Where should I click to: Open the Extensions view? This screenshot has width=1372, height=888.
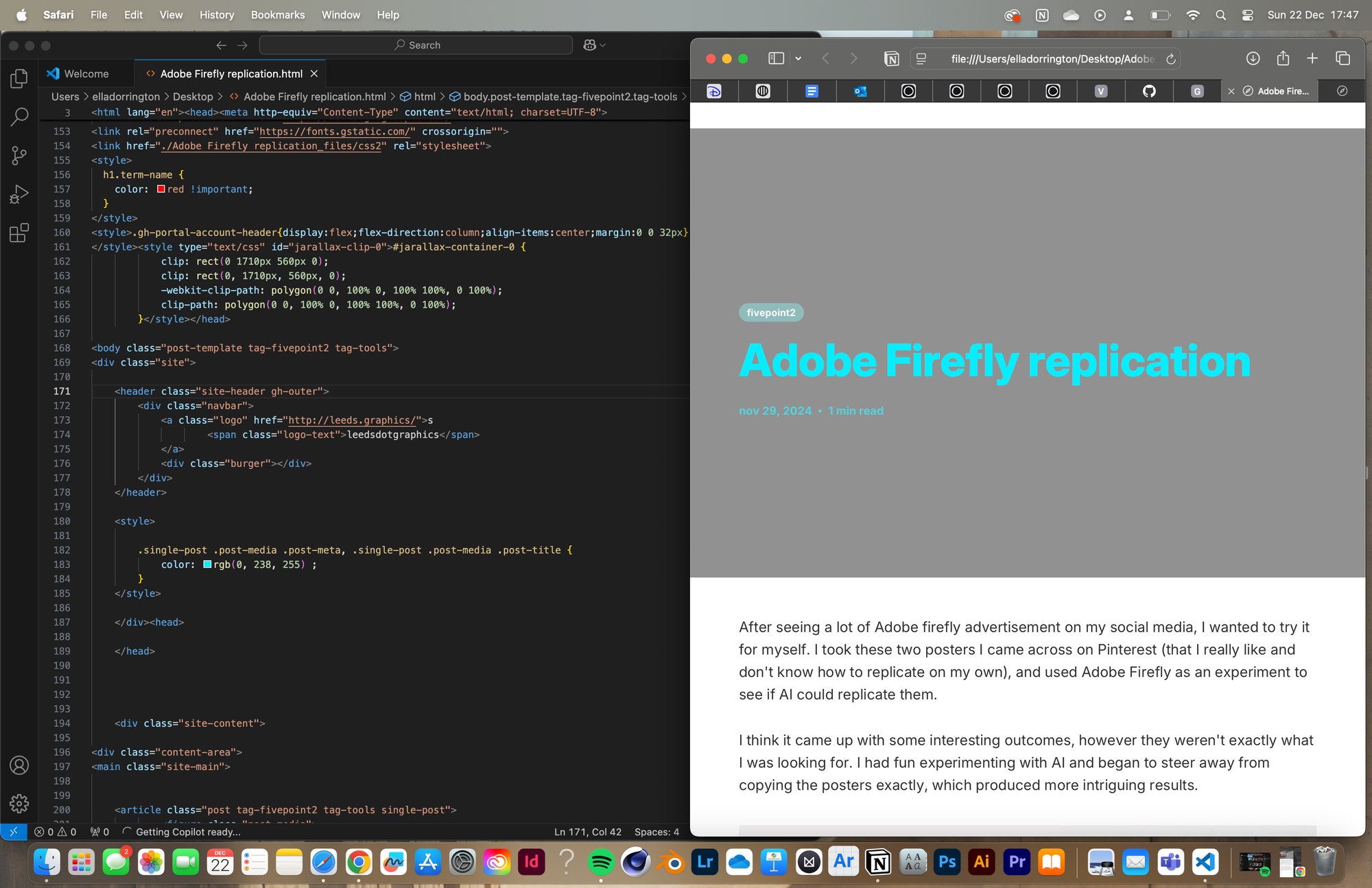click(19, 233)
